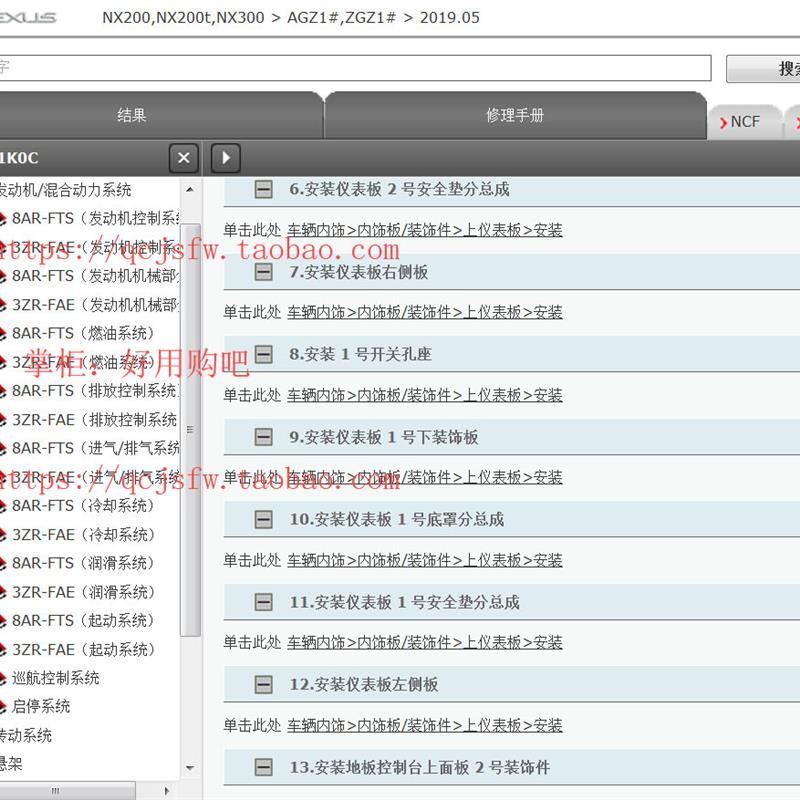This screenshot has width=800, height=800.
Task: Collapse step 13 安装地板控制台上面板 2 号装饰件
Action: point(263,767)
